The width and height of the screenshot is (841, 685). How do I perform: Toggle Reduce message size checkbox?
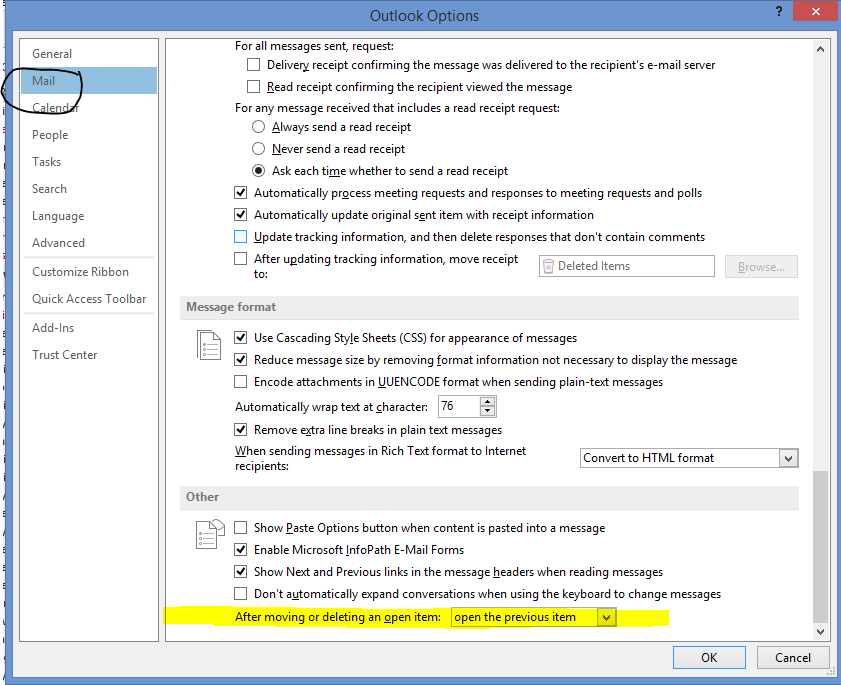point(241,360)
